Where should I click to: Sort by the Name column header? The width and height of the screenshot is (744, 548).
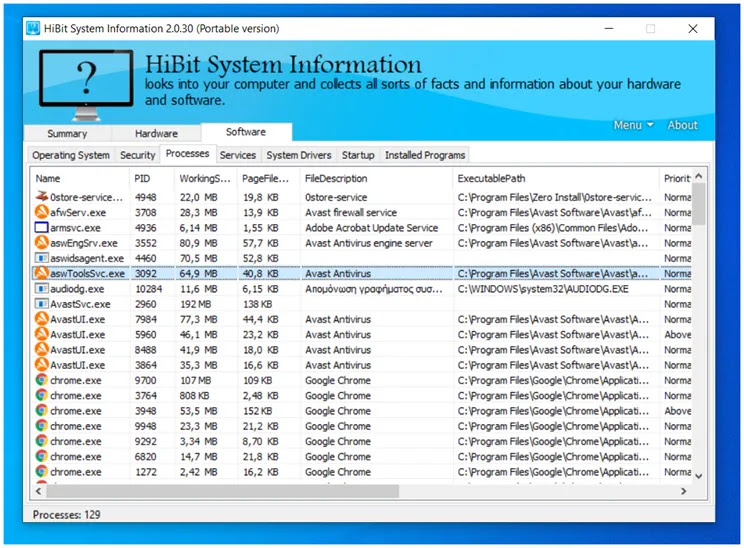(80, 178)
